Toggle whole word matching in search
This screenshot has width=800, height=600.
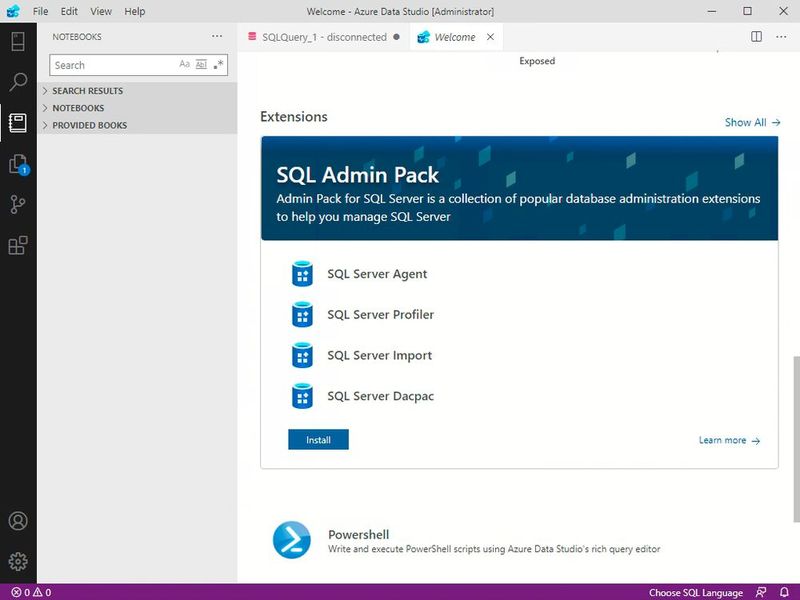pyautogui.click(x=201, y=64)
